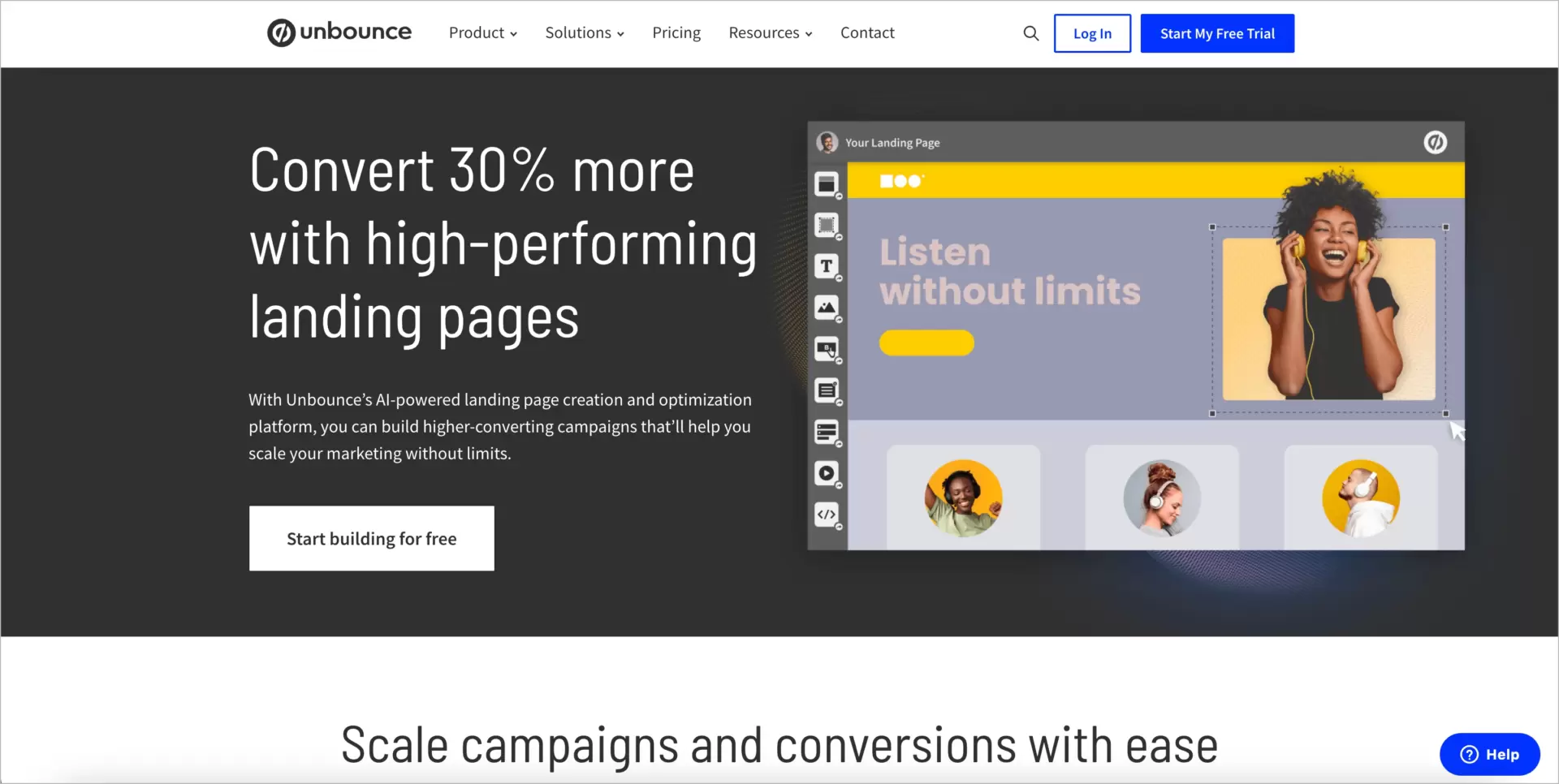Click the yellow button in the mockup page
Image resolution: width=1559 pixels, height=784 pixels.
pos(926,342)
